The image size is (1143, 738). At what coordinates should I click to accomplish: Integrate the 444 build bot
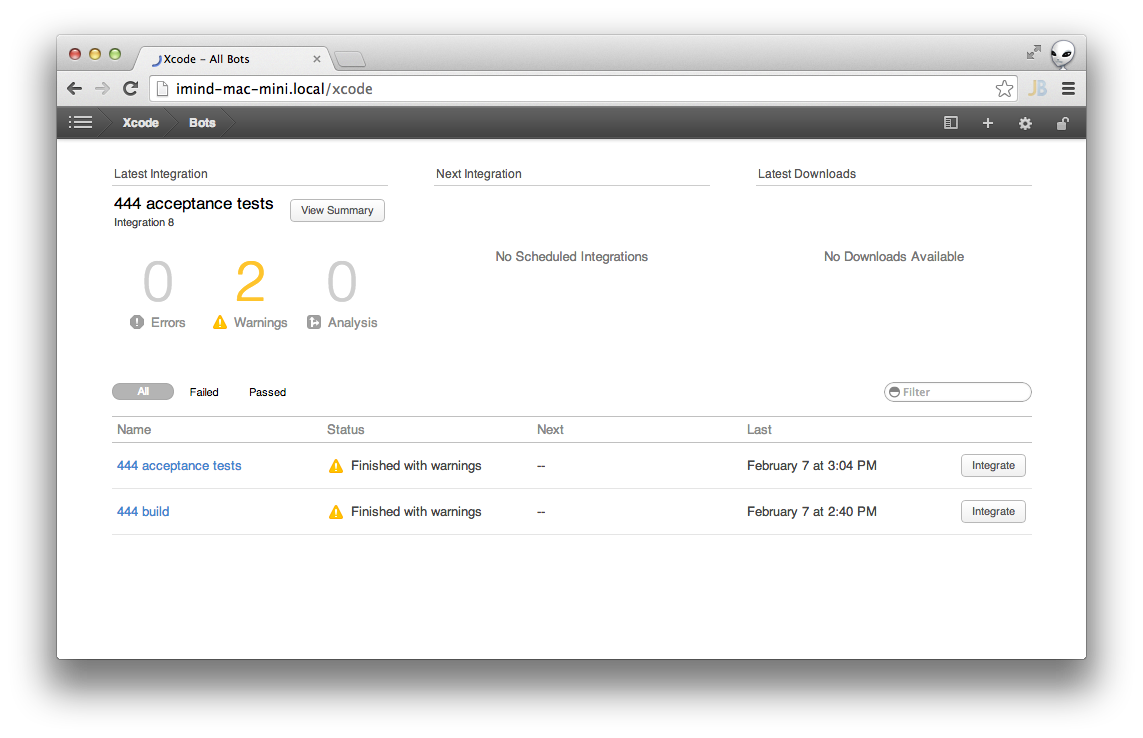coord(993,511)
